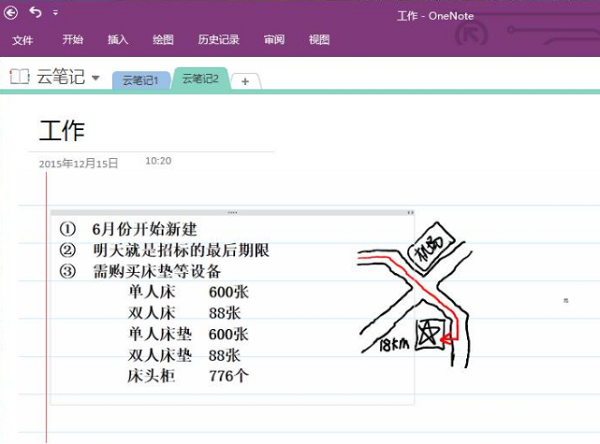Viewport: 600px width, 444px height.
Task: Open the 插入 ribbon tab
Action: pyautogui.click(x=118, y=40)
